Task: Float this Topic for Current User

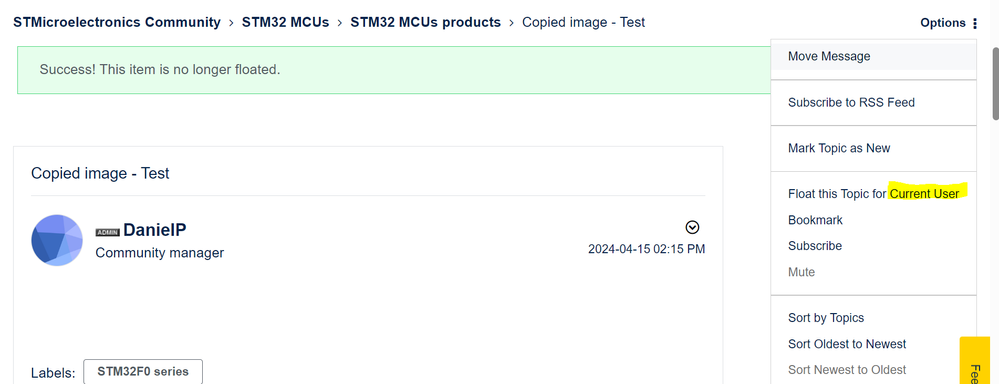Action: [x=873, y=194]
